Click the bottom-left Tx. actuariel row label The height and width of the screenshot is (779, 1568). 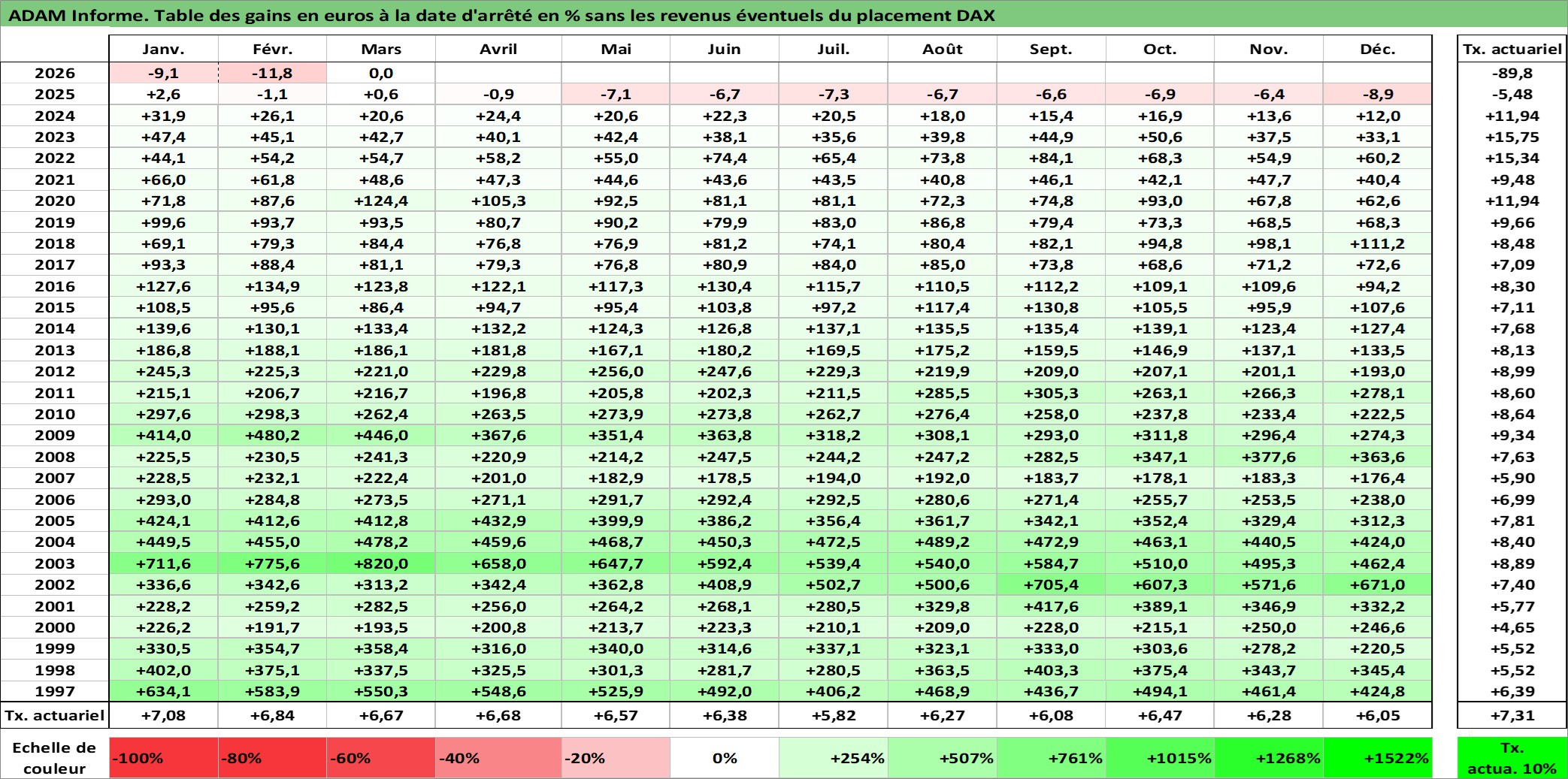55,715
